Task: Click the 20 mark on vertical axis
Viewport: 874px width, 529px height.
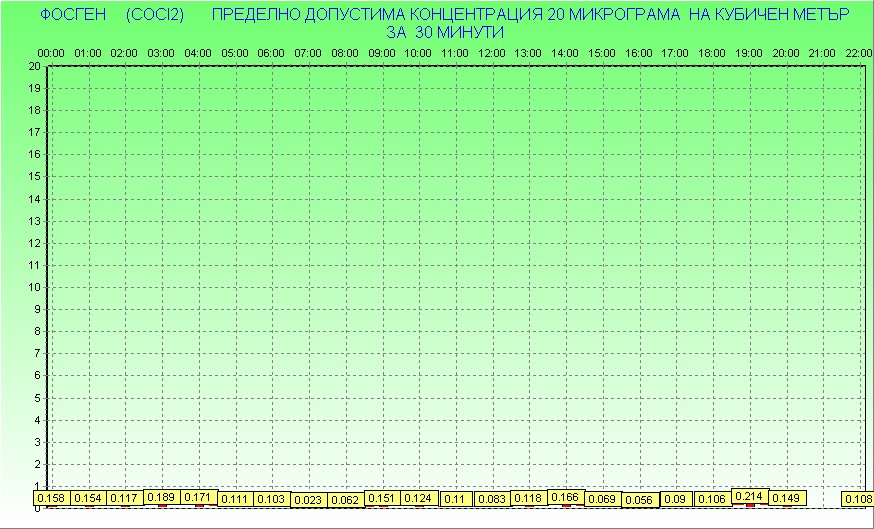Action: pyautogui.click(x=35, y=66)
